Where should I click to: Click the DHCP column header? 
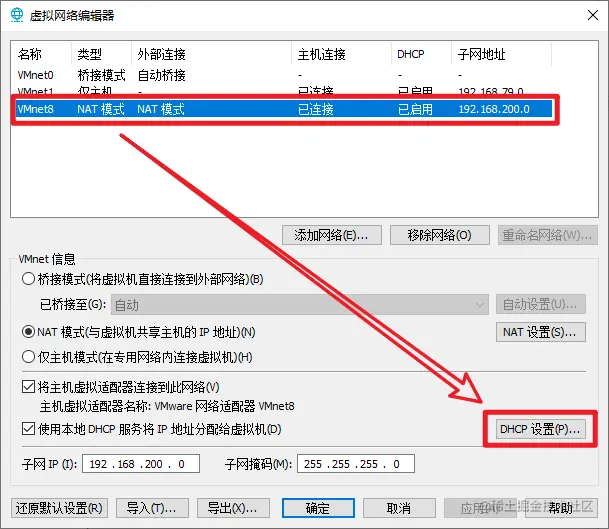point(422,54)
